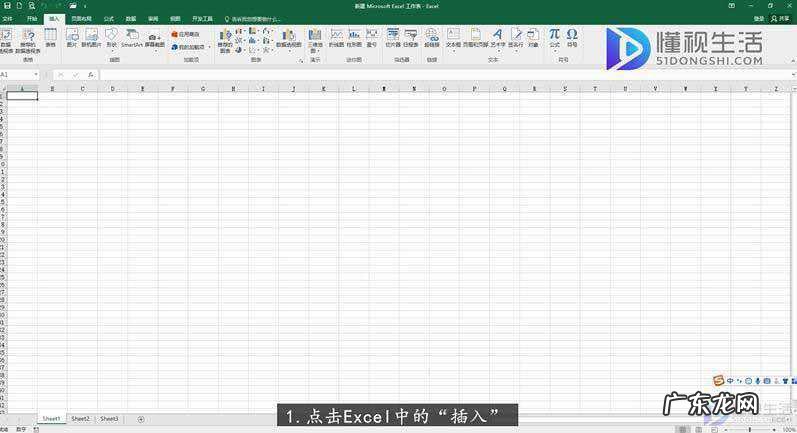
Task: Open My Add-ins (我的加载项)
Action: point(188,47)
